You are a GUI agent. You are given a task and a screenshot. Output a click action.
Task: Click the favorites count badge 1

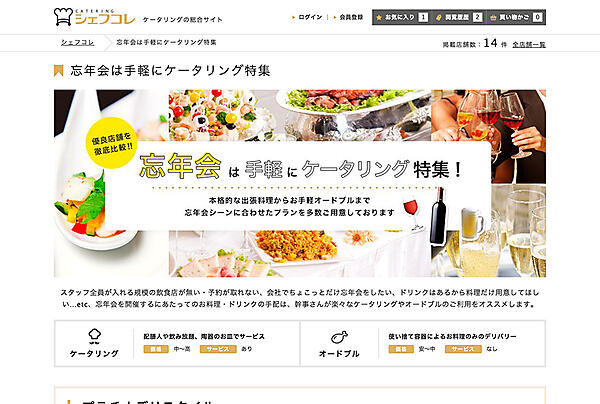[x=423, y=17]
